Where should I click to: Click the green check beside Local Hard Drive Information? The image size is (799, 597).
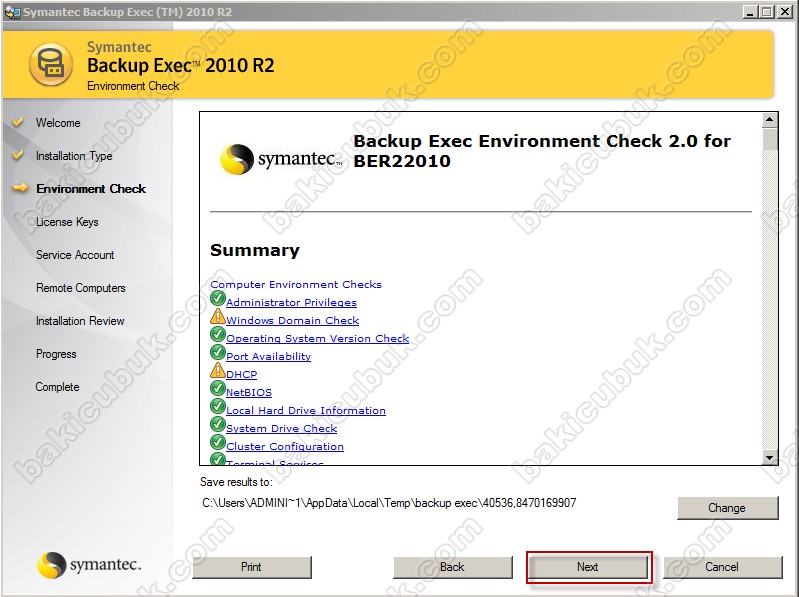pos(218,406)
